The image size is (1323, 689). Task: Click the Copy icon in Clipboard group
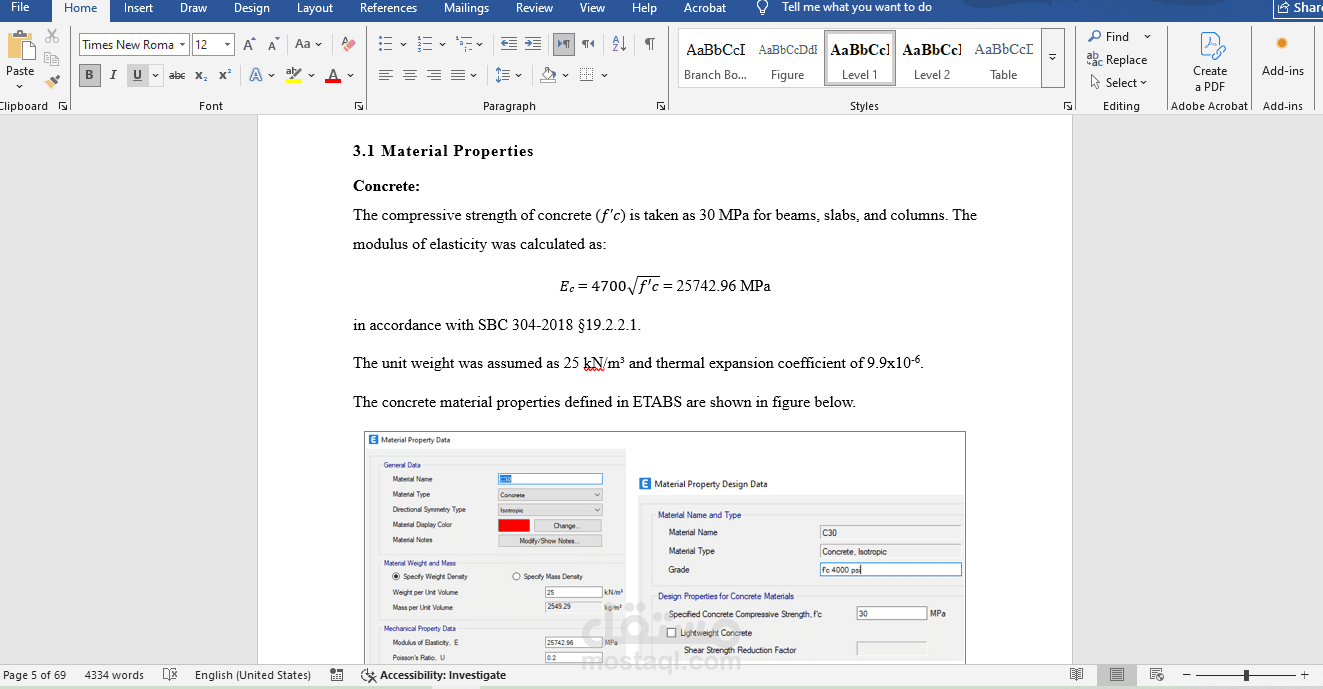click(52, 59)
